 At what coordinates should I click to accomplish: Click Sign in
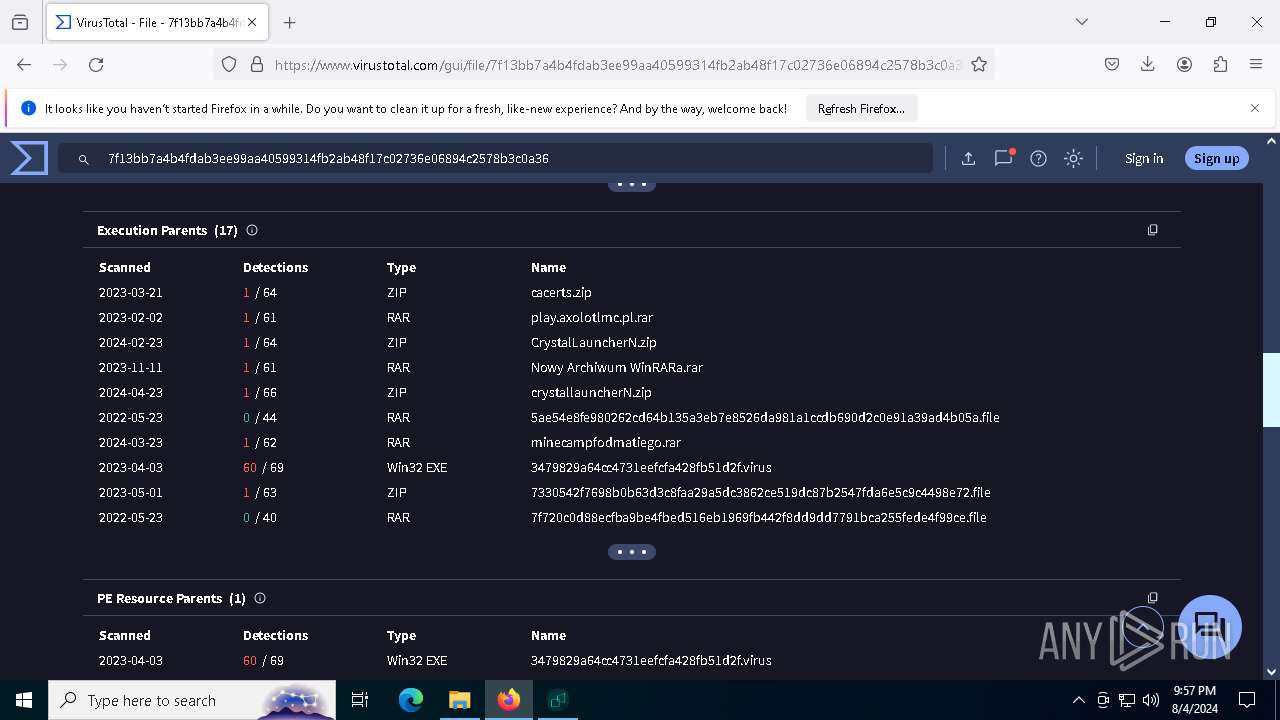(1144, 158)
